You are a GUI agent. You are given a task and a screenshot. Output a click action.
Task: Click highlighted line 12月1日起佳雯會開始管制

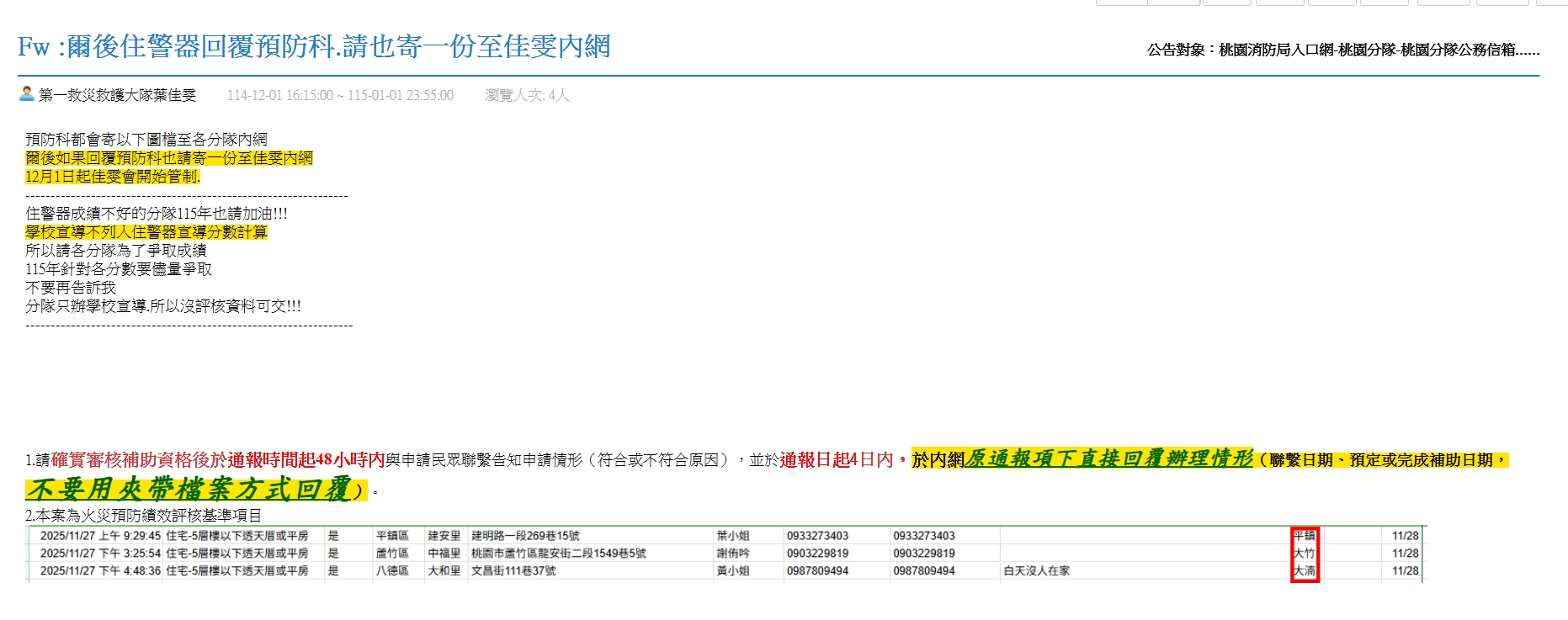click(113, 177)
